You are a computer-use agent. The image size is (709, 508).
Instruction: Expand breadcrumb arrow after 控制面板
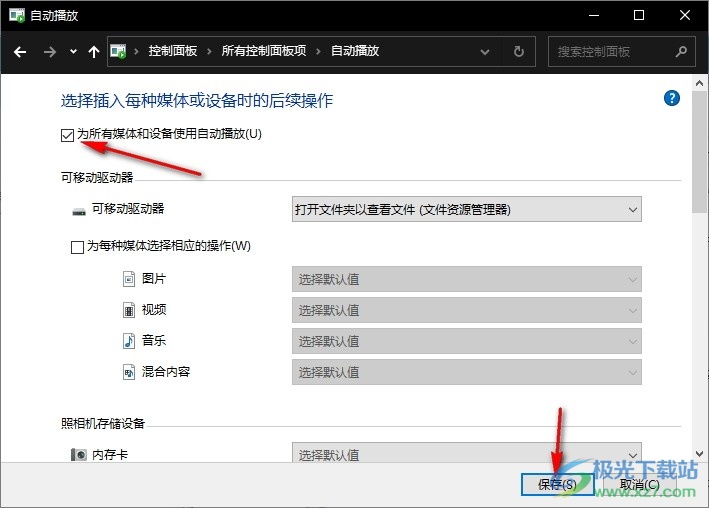coord(209,52)
